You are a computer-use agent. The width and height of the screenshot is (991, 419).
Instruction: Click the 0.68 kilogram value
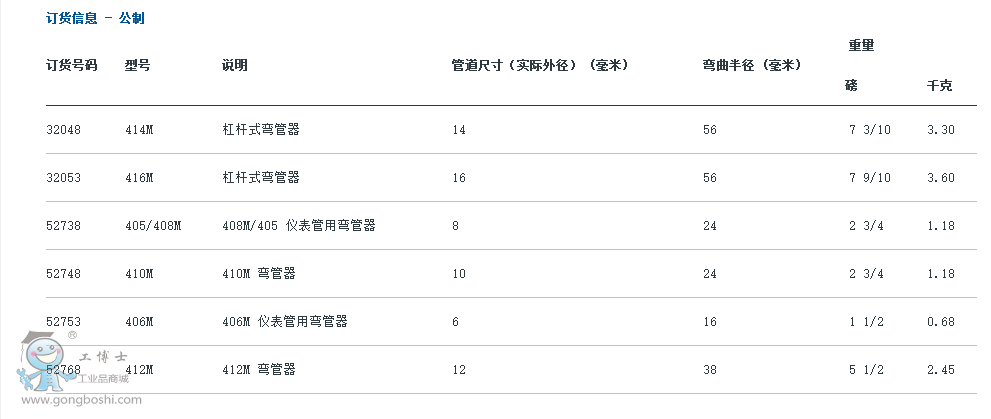941,322
